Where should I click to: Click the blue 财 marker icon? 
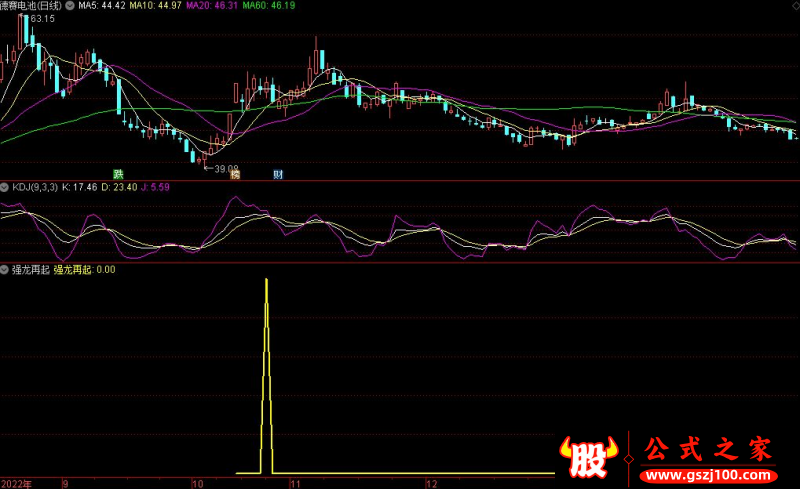[x=277, y=174]
